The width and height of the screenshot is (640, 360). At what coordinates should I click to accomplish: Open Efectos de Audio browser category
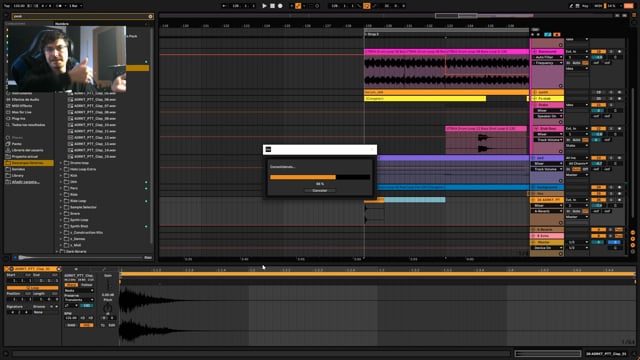(25, 100)
